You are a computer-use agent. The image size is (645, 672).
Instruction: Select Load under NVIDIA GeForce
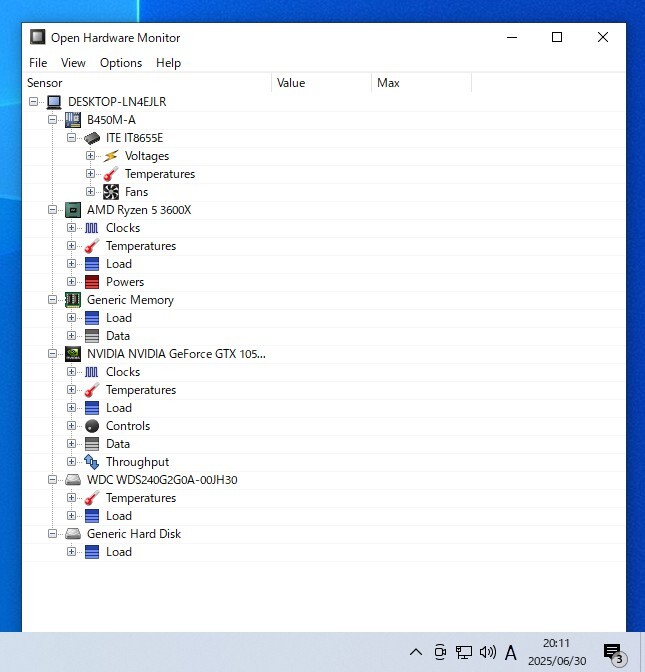point(119,408)
